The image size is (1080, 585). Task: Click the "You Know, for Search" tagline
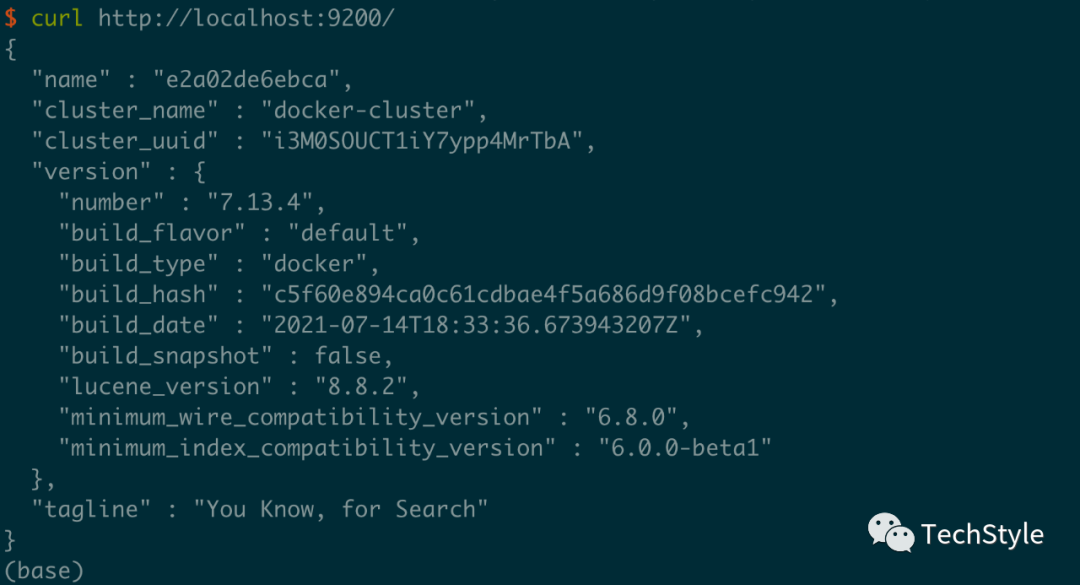tap(341, 509)
